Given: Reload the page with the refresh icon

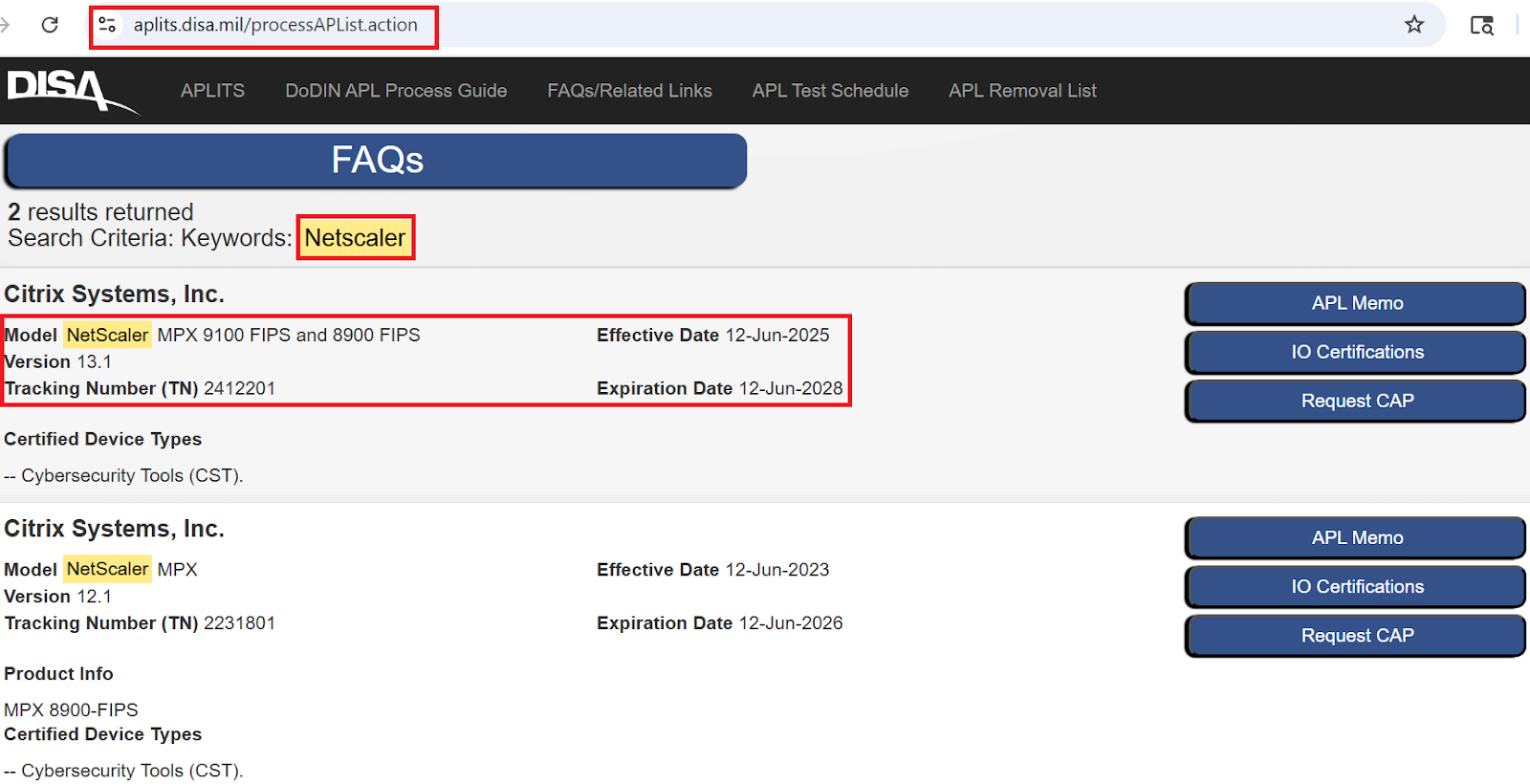Looking at the screenshot, I should [50, 25].
